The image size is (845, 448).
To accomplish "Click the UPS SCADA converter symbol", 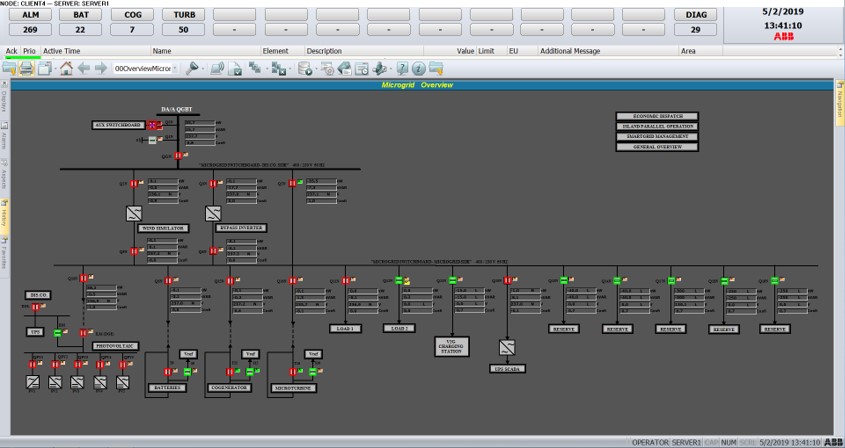I will (x=507, y=347).
